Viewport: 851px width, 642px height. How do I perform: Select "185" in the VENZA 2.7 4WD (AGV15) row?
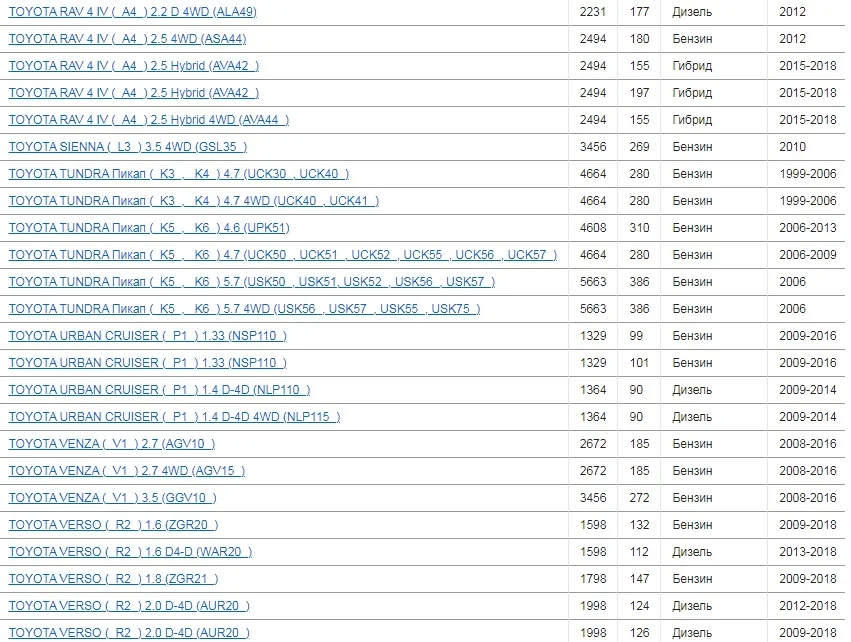click(639, 471)
